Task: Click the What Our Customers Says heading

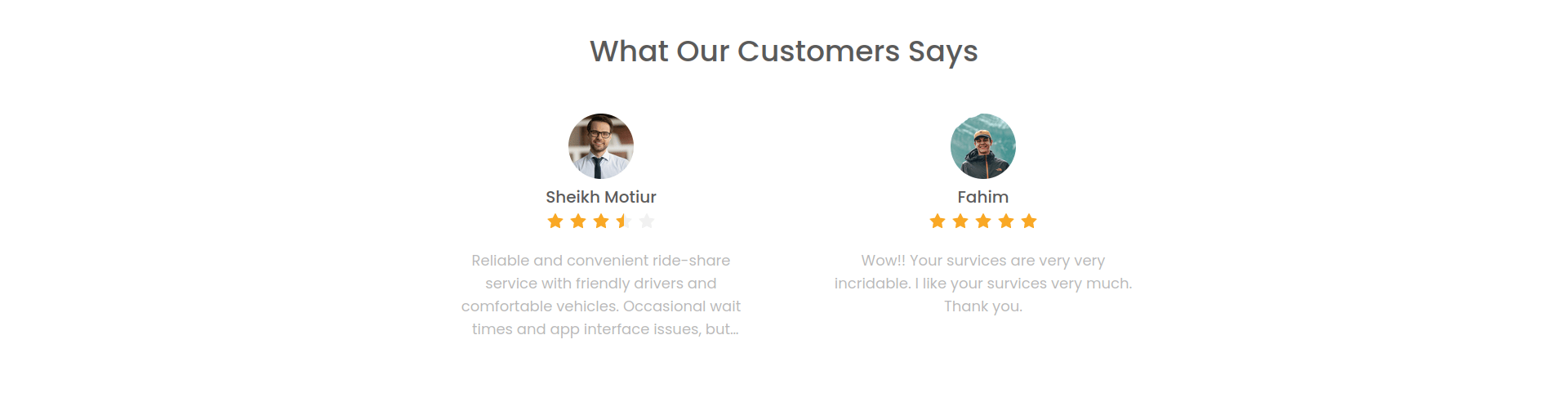Action: pyautogui.click(x=784, y=51)
